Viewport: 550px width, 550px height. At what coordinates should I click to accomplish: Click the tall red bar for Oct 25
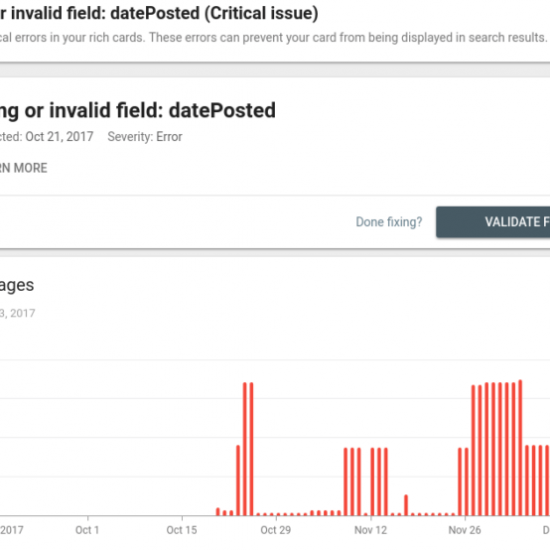[x=251, y=449]
